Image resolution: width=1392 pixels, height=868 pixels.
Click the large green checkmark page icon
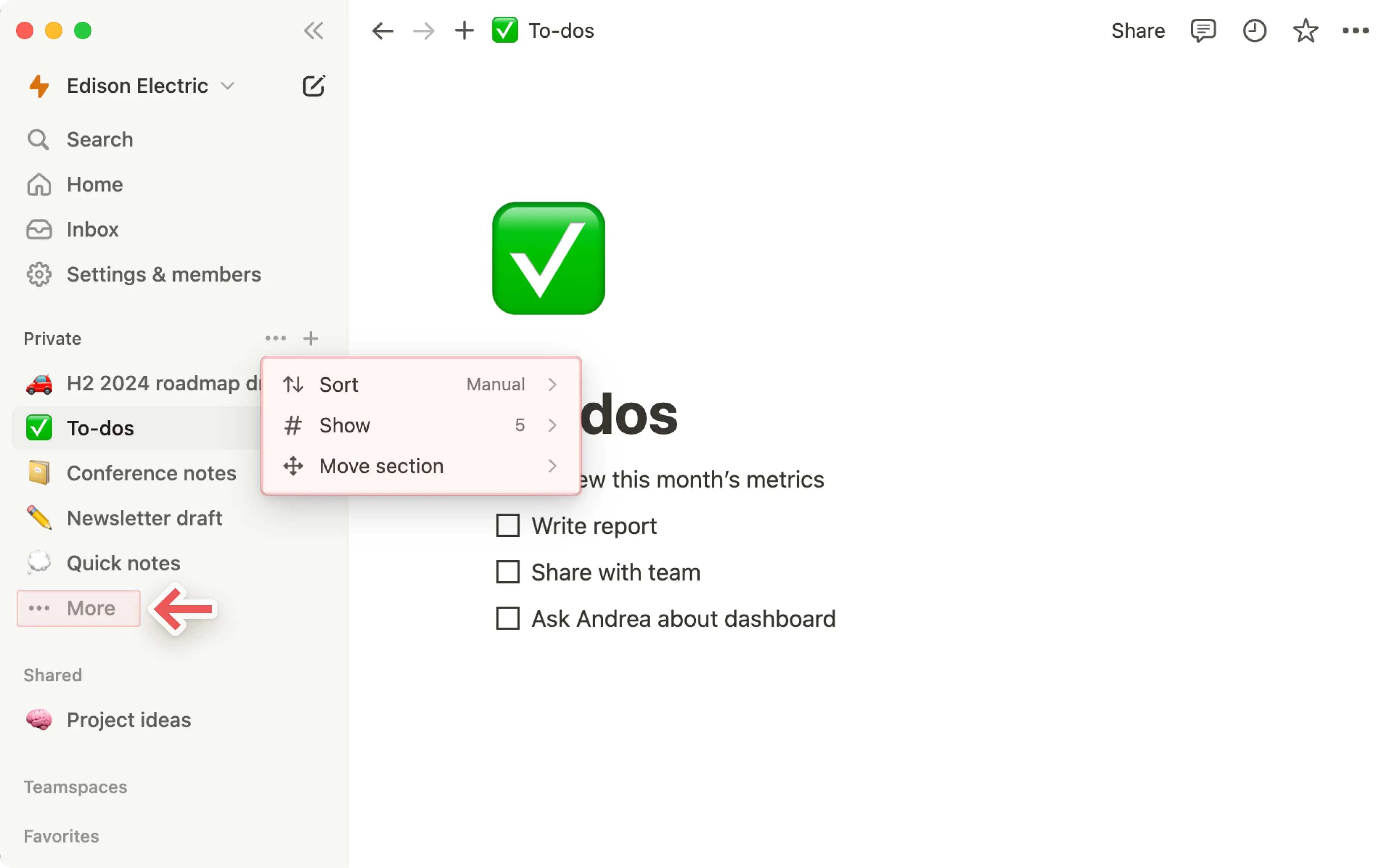point(548,258)
